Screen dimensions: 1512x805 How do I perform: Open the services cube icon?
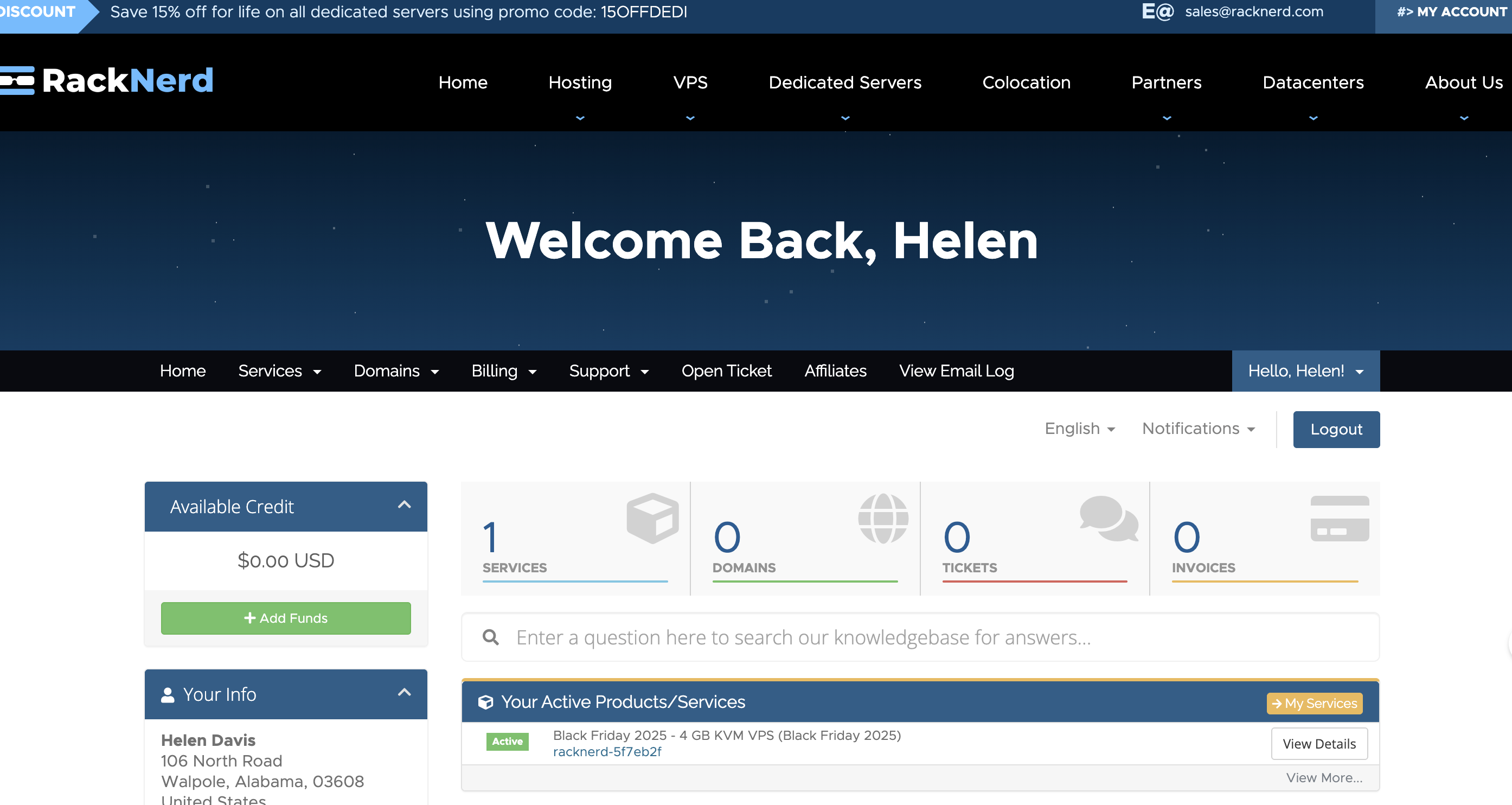pyautogui.click(x=653, y=518)
